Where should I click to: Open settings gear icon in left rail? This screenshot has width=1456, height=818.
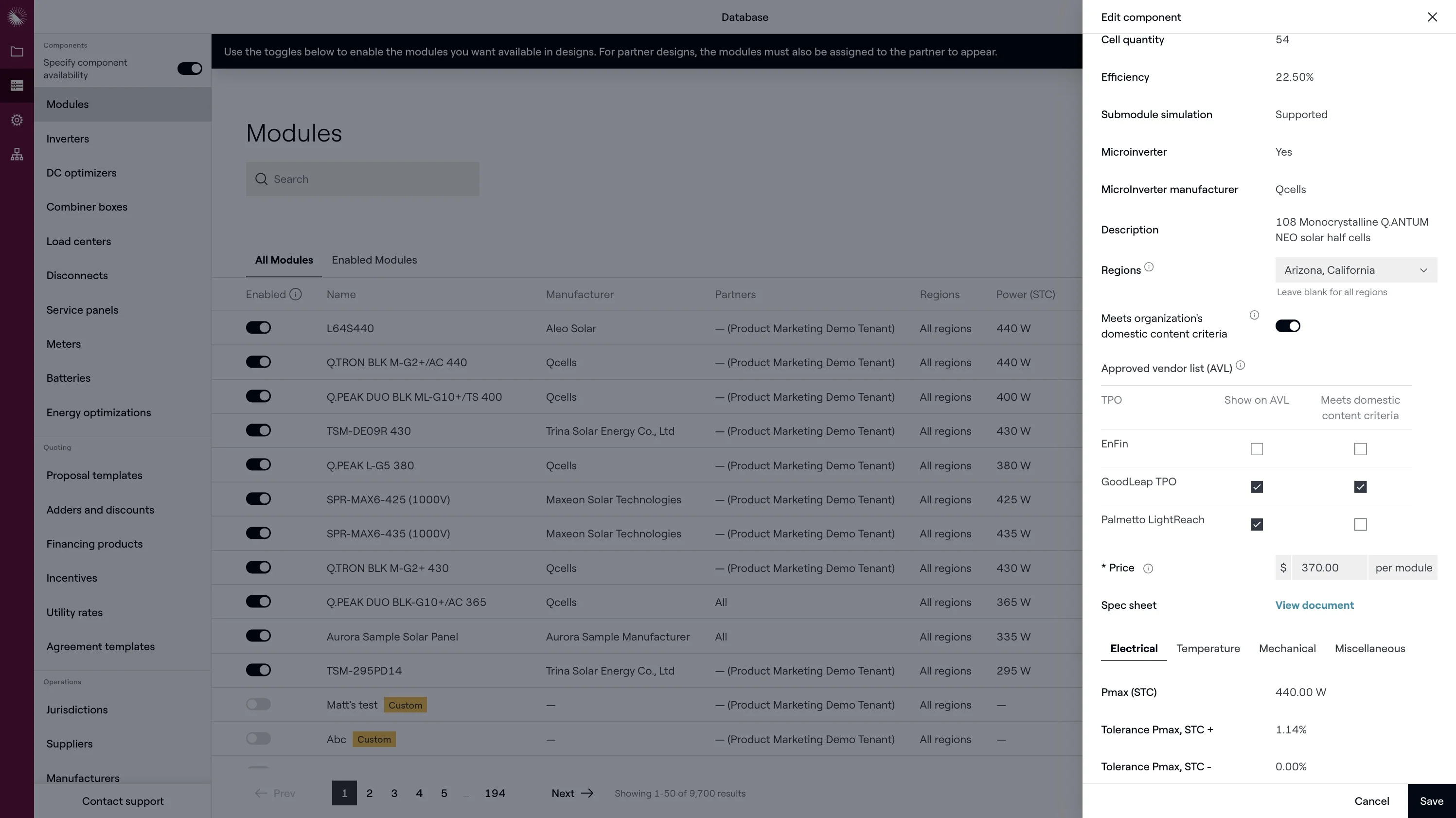coord(17,120)
